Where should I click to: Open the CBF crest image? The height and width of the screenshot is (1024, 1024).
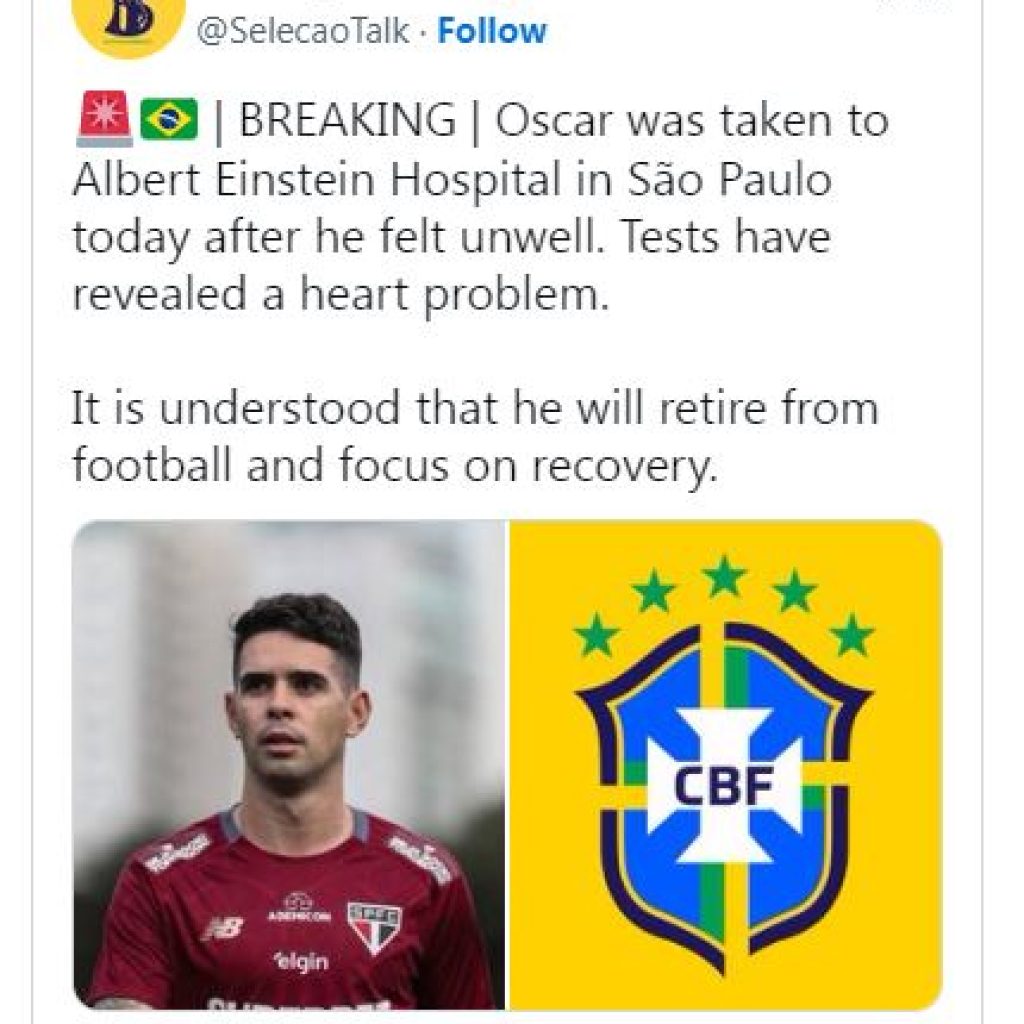point(725,765)
